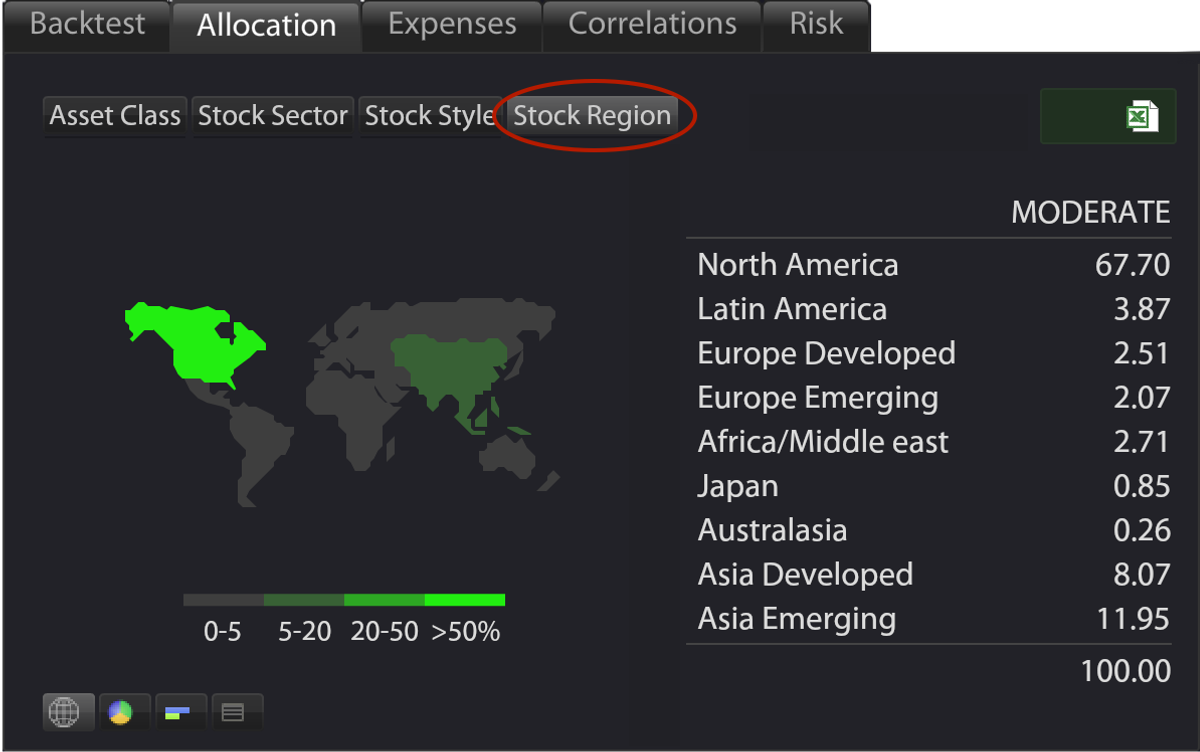1200x752 pixels.
Task: Click the 0.26 Australasia value
Action: coord(1142,530)
